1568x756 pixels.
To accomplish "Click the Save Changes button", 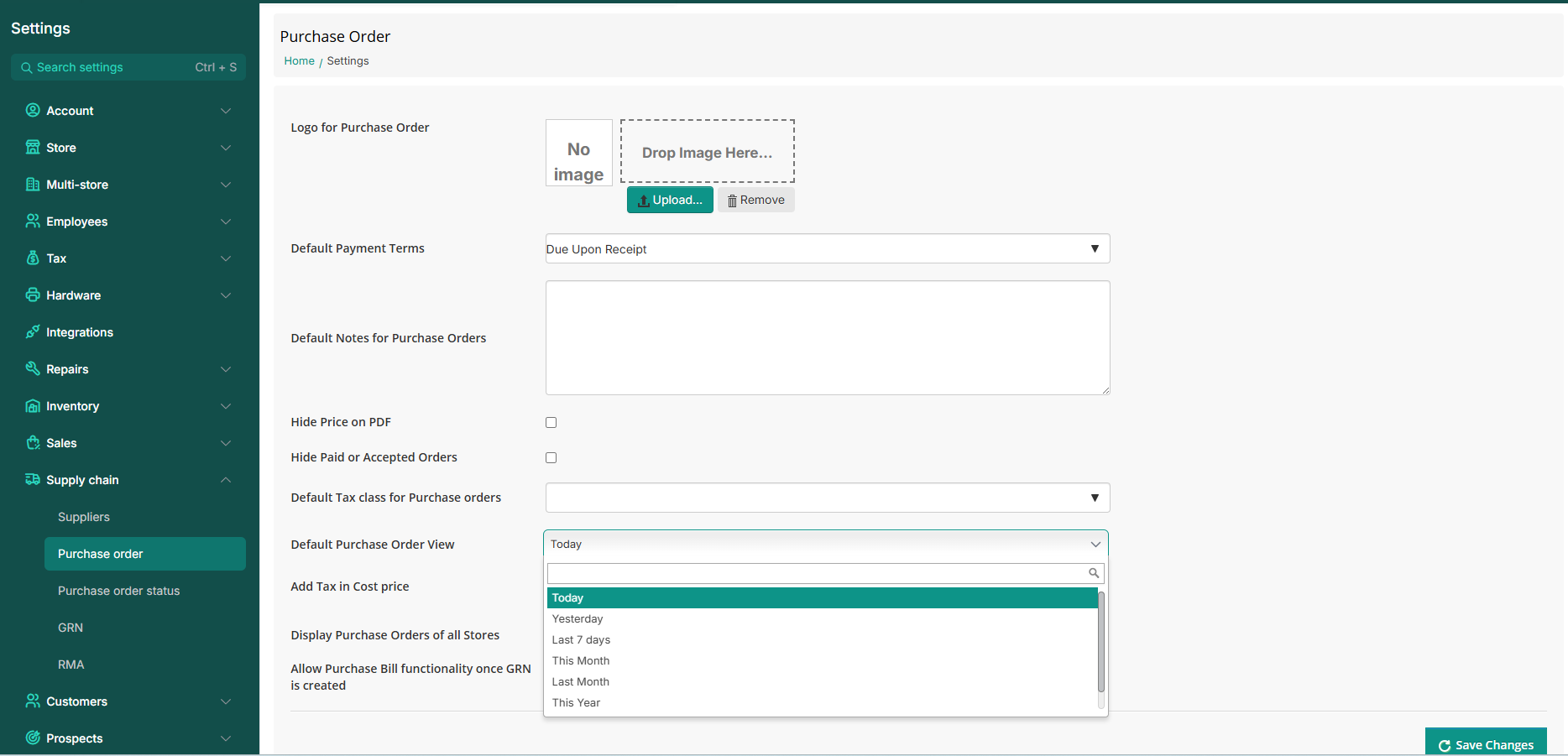I will point(1485,744).
